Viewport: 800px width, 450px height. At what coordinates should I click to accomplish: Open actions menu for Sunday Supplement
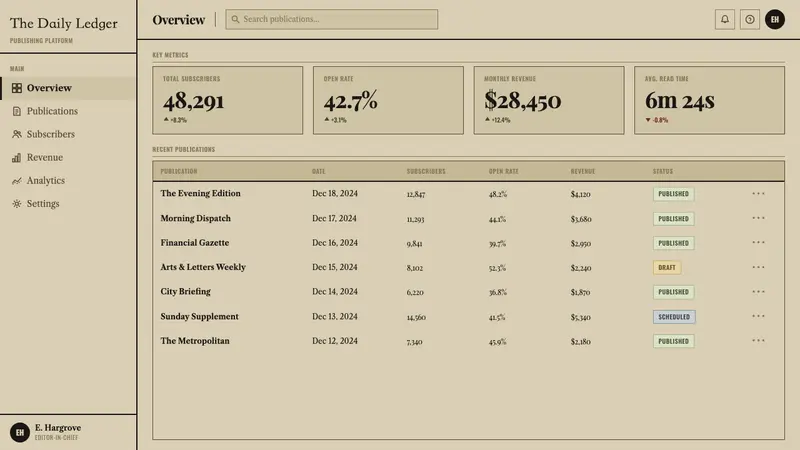point(758,316)
